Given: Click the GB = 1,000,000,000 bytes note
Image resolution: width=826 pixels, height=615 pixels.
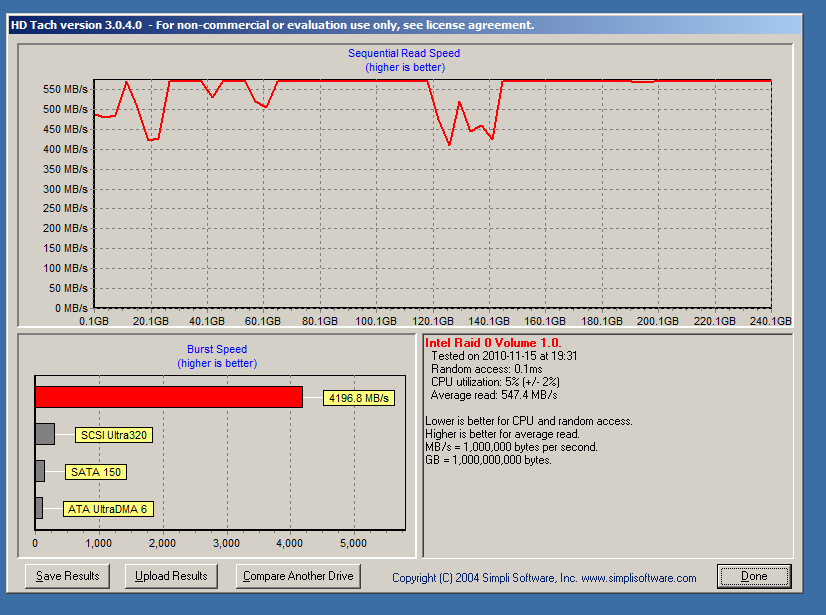Looking at the screenshot, I should pyautogui.click(x=488, y=460).
